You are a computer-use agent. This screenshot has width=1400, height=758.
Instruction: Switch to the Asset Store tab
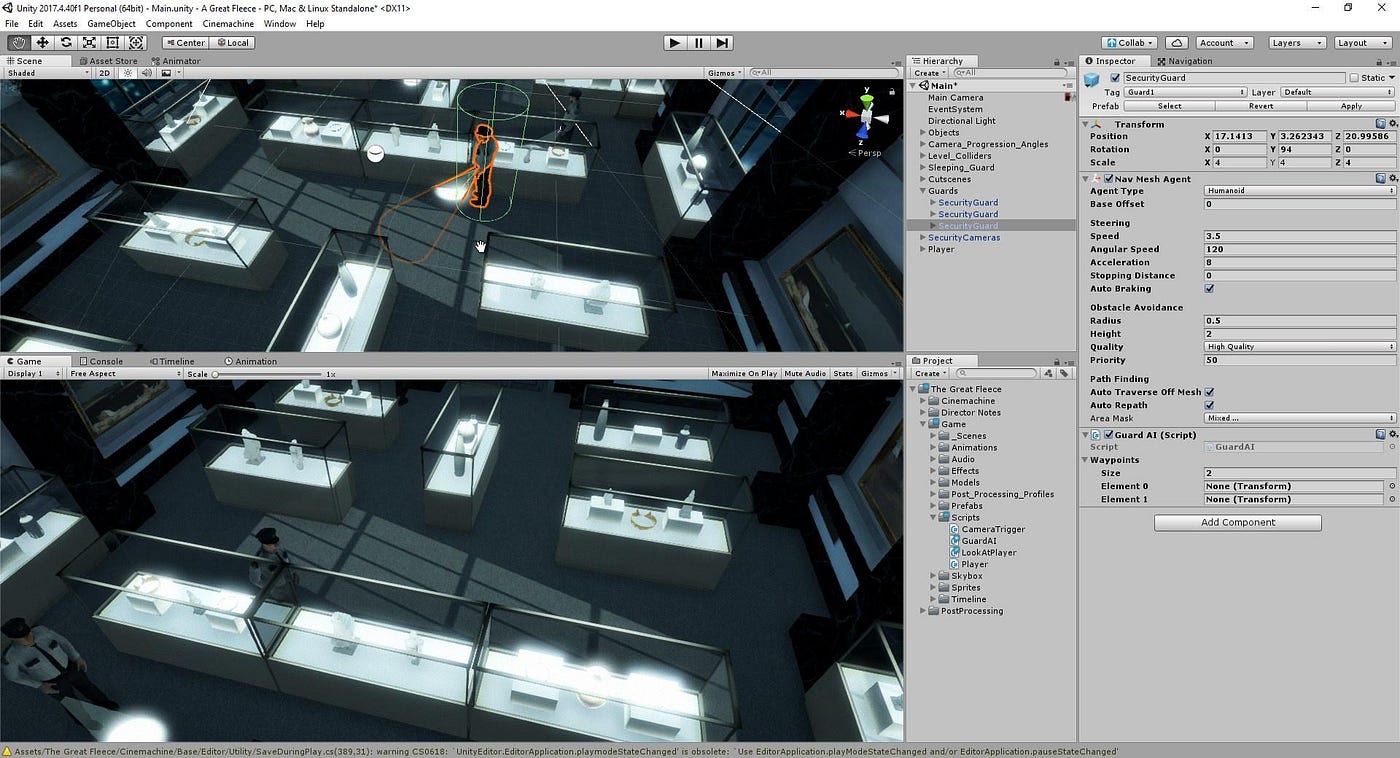tap(108, 61)
